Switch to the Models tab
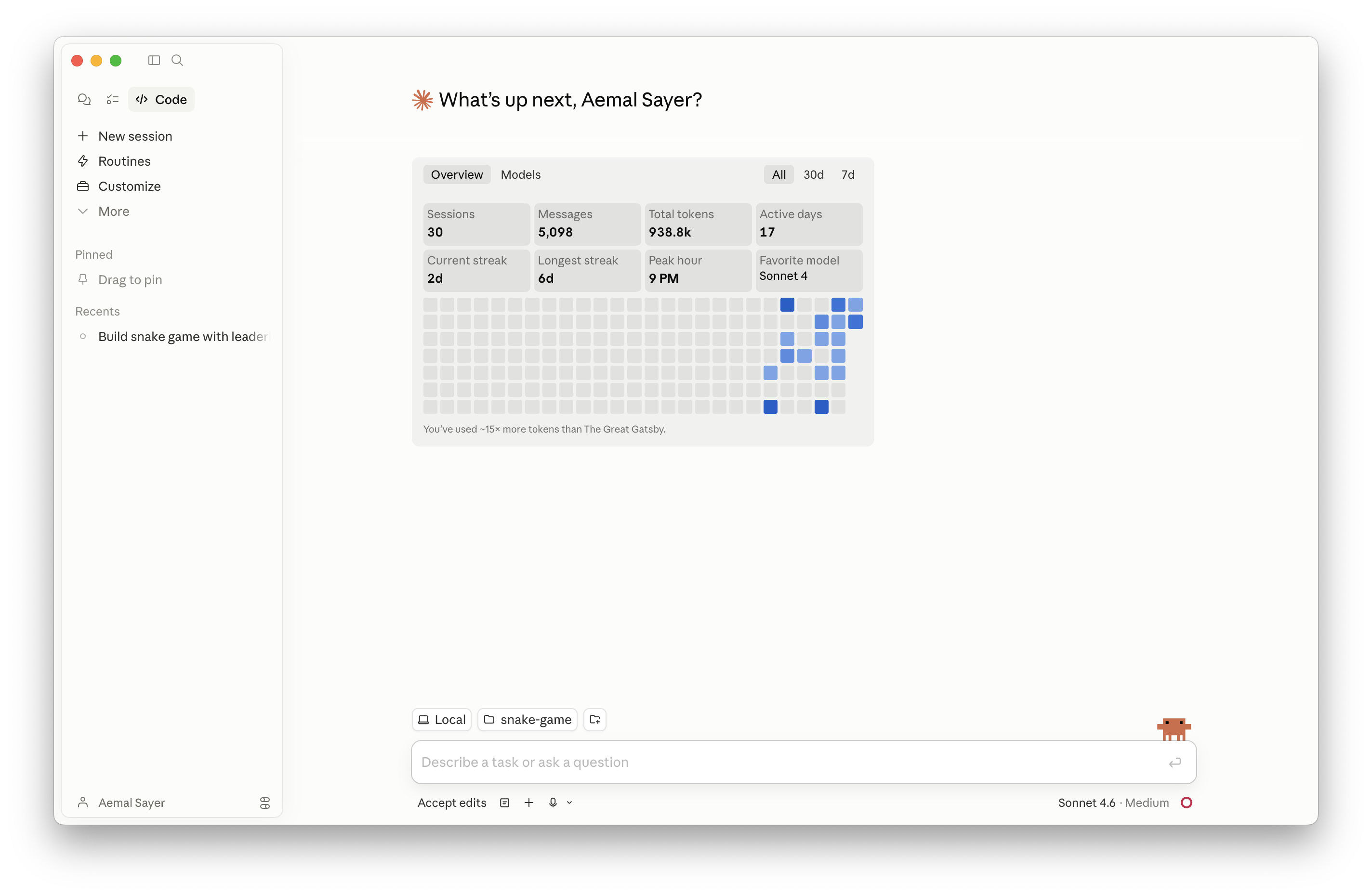 520,174
